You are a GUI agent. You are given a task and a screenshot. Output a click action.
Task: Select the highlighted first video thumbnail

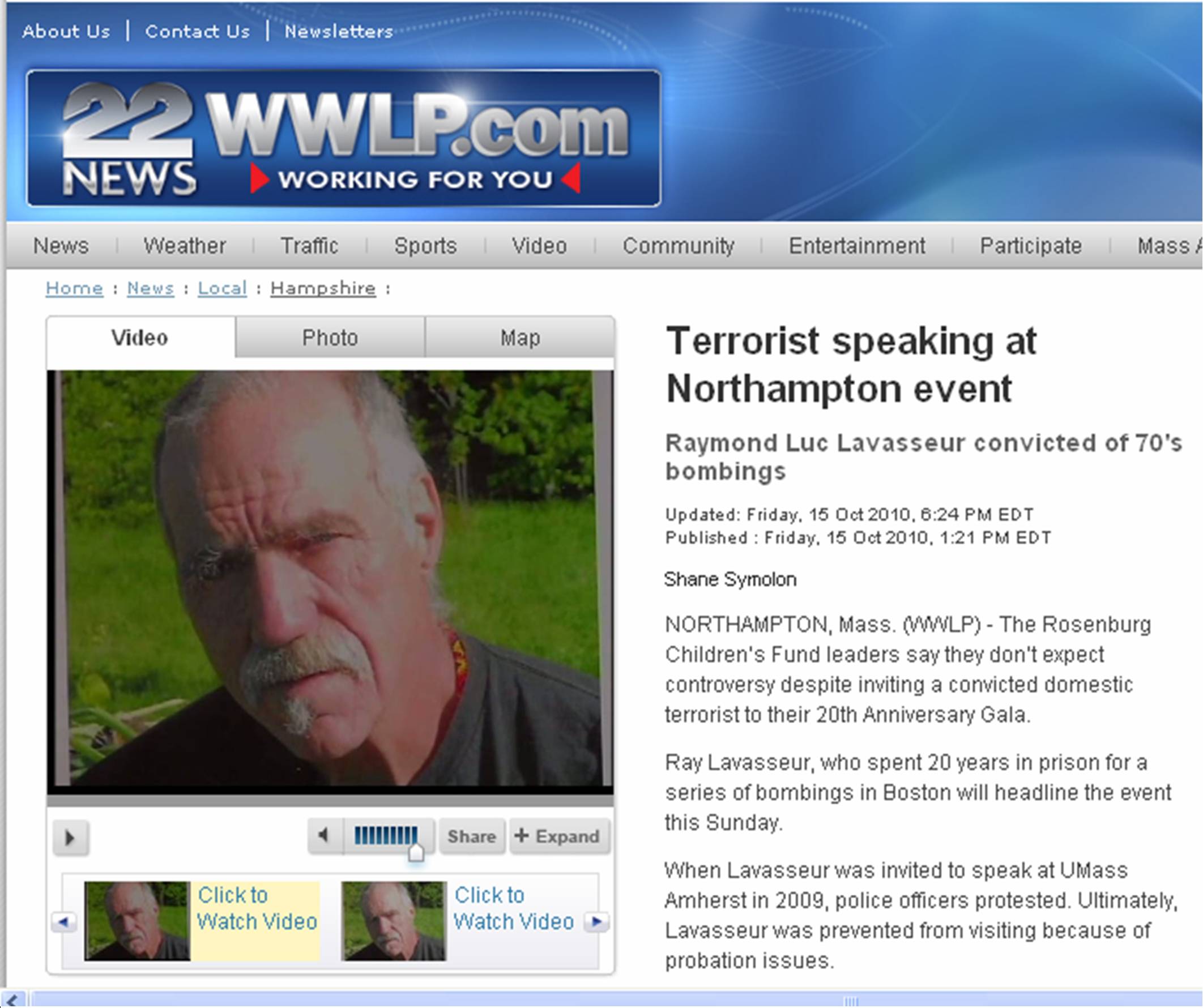(137, 921)
